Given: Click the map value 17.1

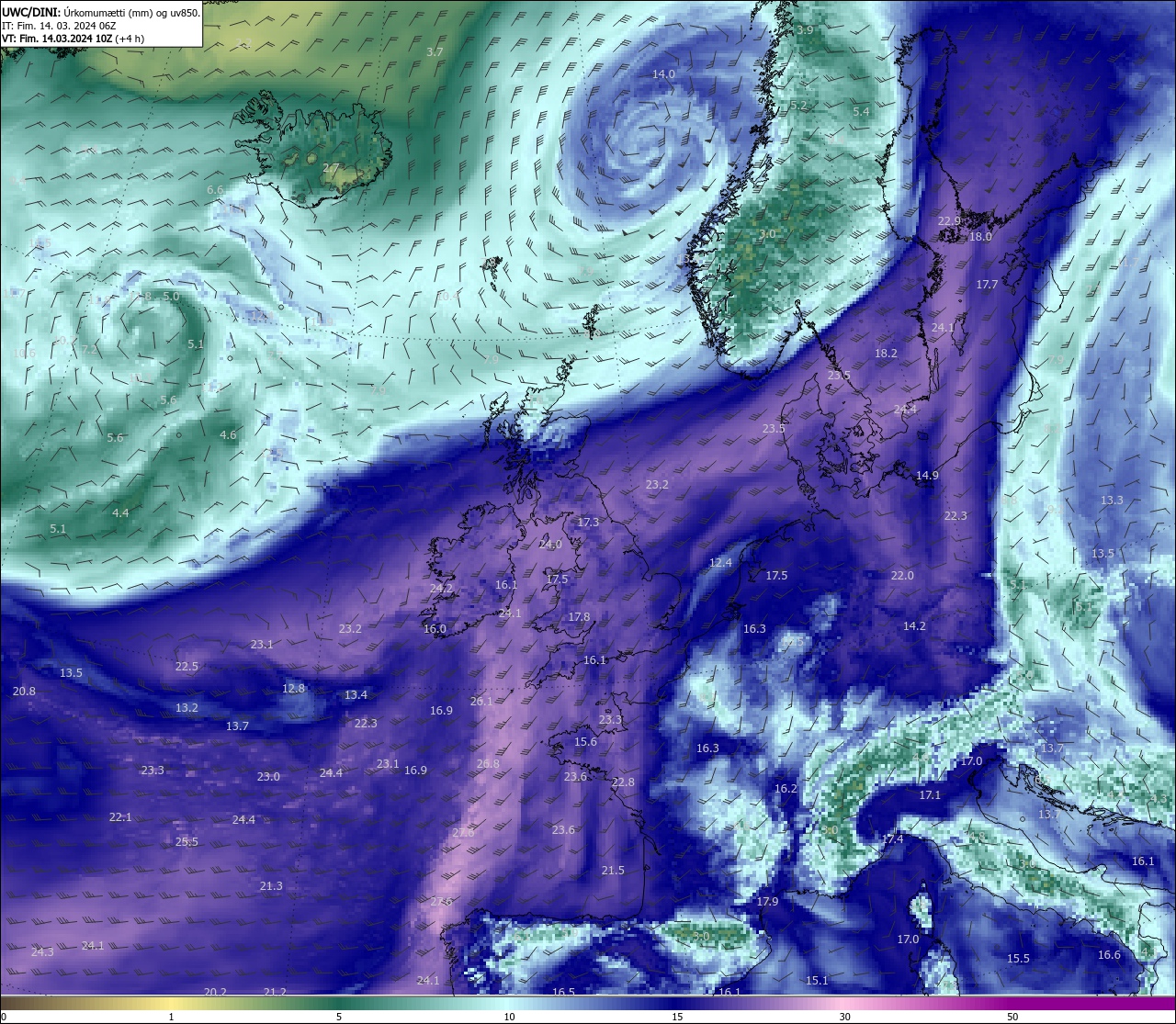Looking at the screenshot, I should tap(930, 794).
